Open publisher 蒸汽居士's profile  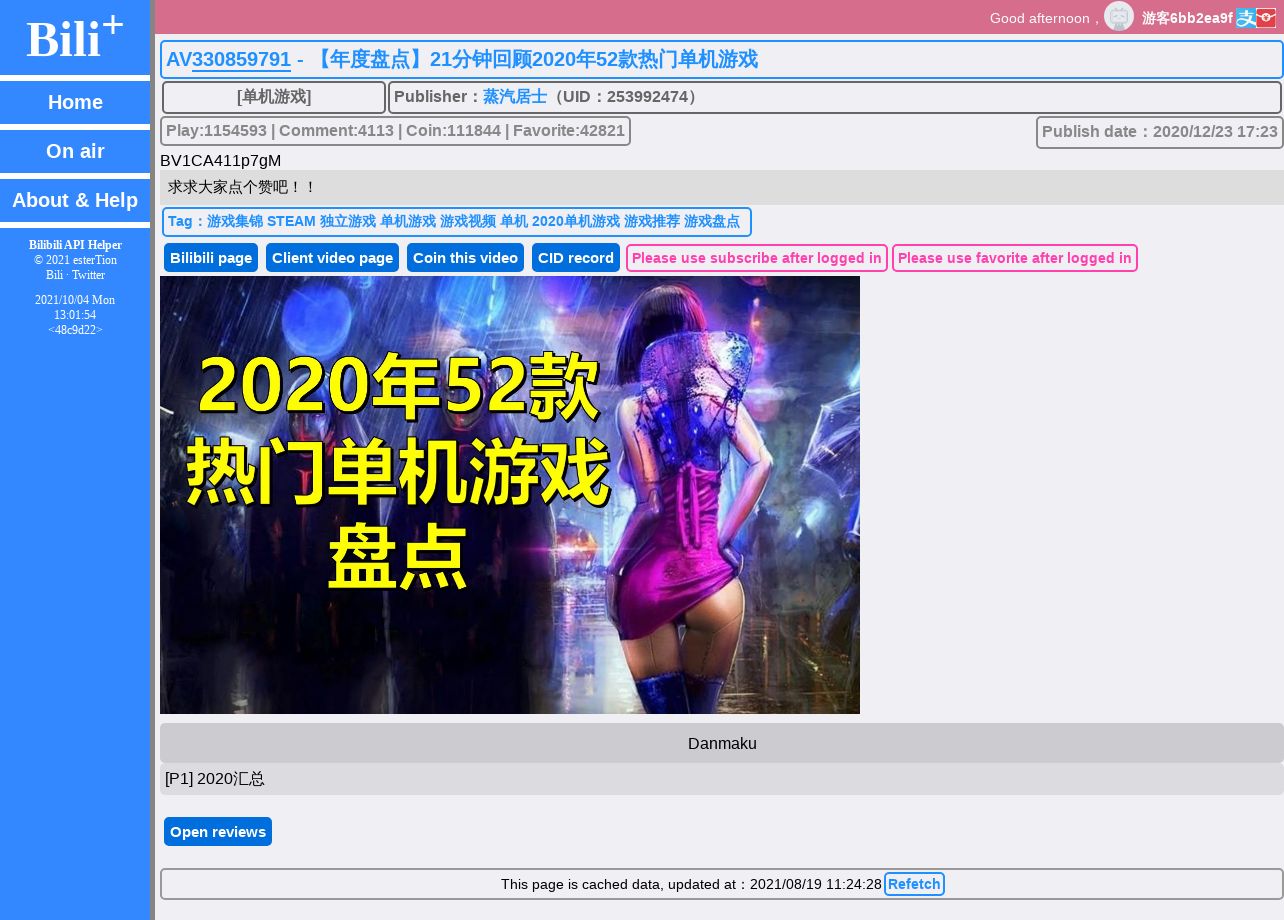[x=515, y=97]
